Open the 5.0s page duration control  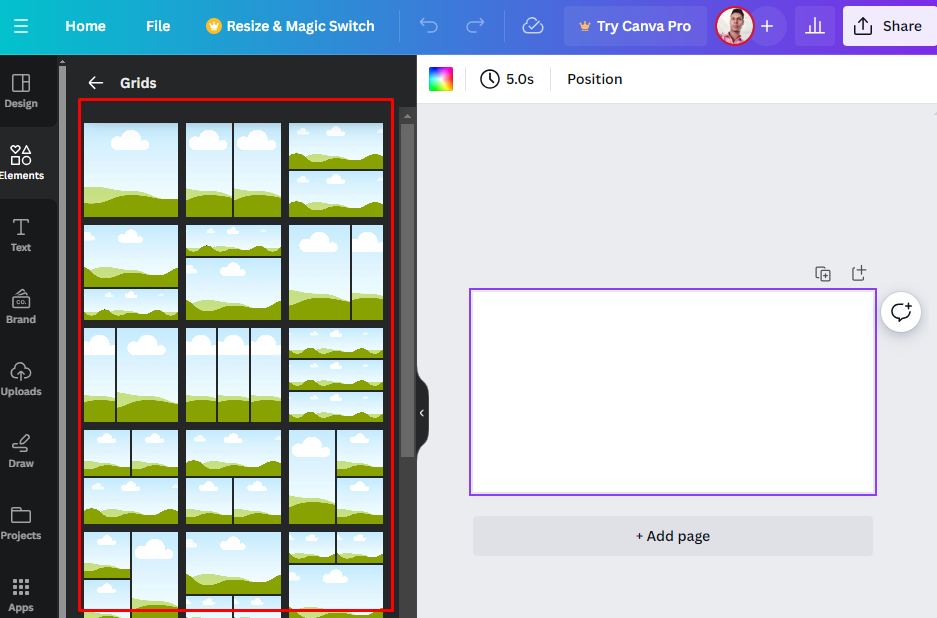(x=507, y=78)
